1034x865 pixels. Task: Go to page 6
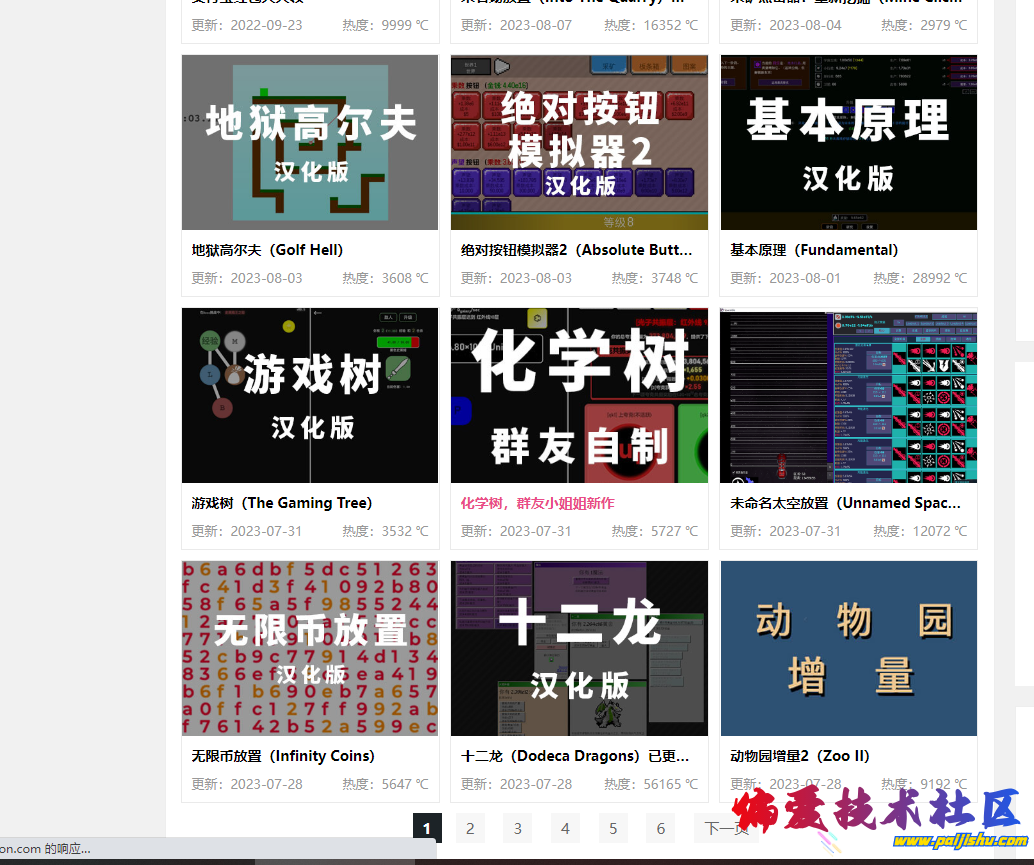click(x=661, y=828)
